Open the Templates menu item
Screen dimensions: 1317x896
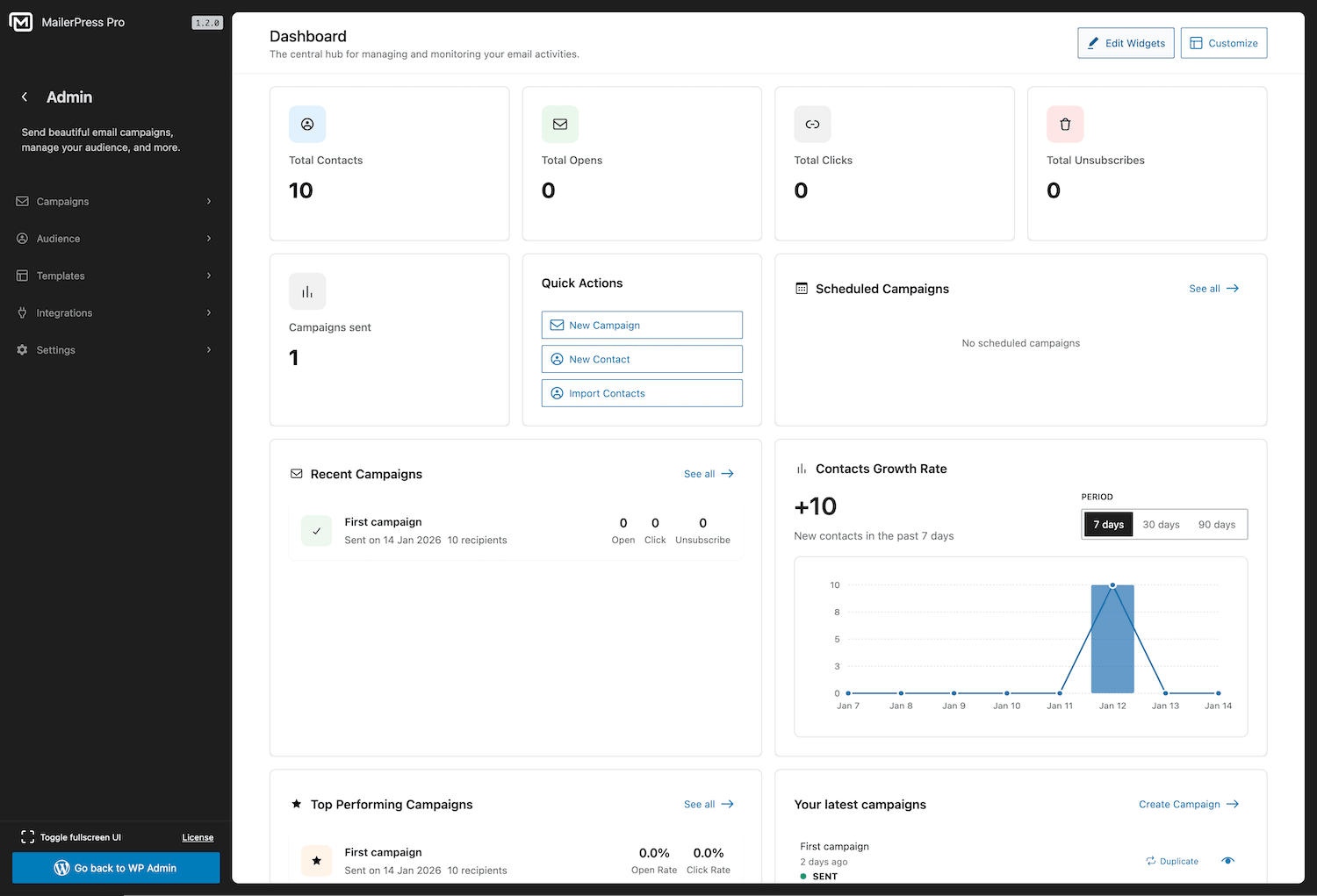(x=61, y=276)
